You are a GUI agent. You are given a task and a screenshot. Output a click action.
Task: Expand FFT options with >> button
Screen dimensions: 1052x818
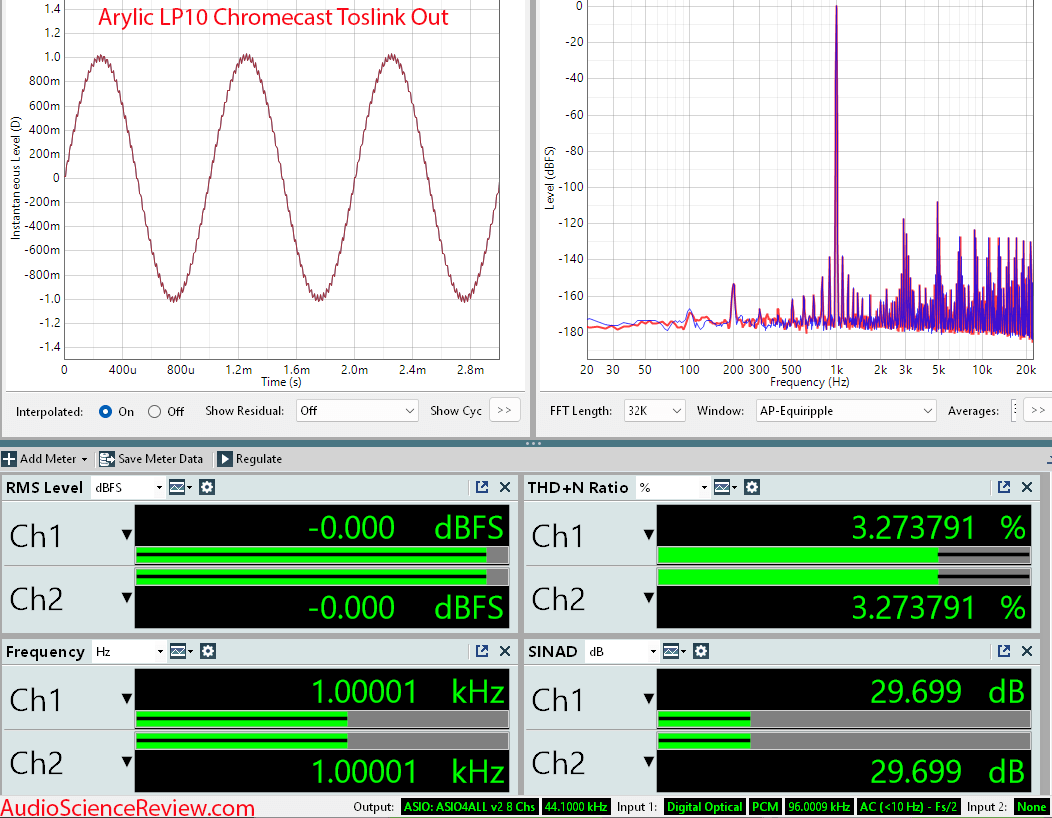[x=1037, y=410]
